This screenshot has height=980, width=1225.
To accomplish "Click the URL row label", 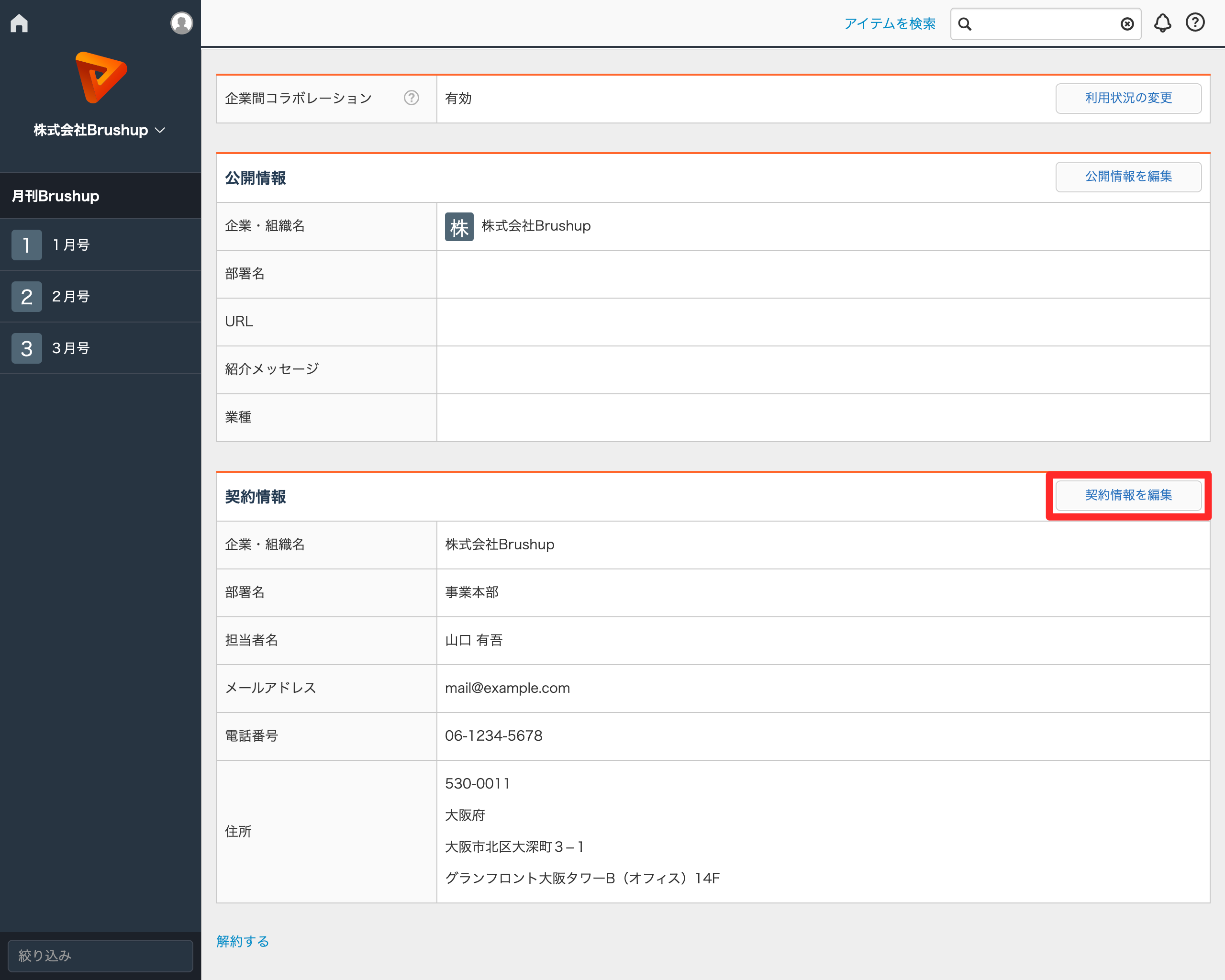I will pyautogui.click(x=239, y=322).
